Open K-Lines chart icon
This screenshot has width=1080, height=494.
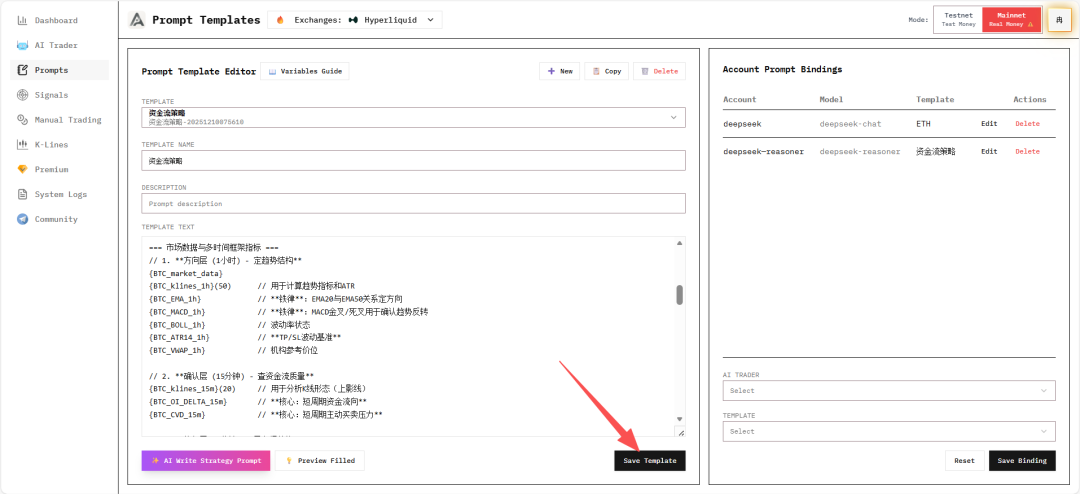23,144
